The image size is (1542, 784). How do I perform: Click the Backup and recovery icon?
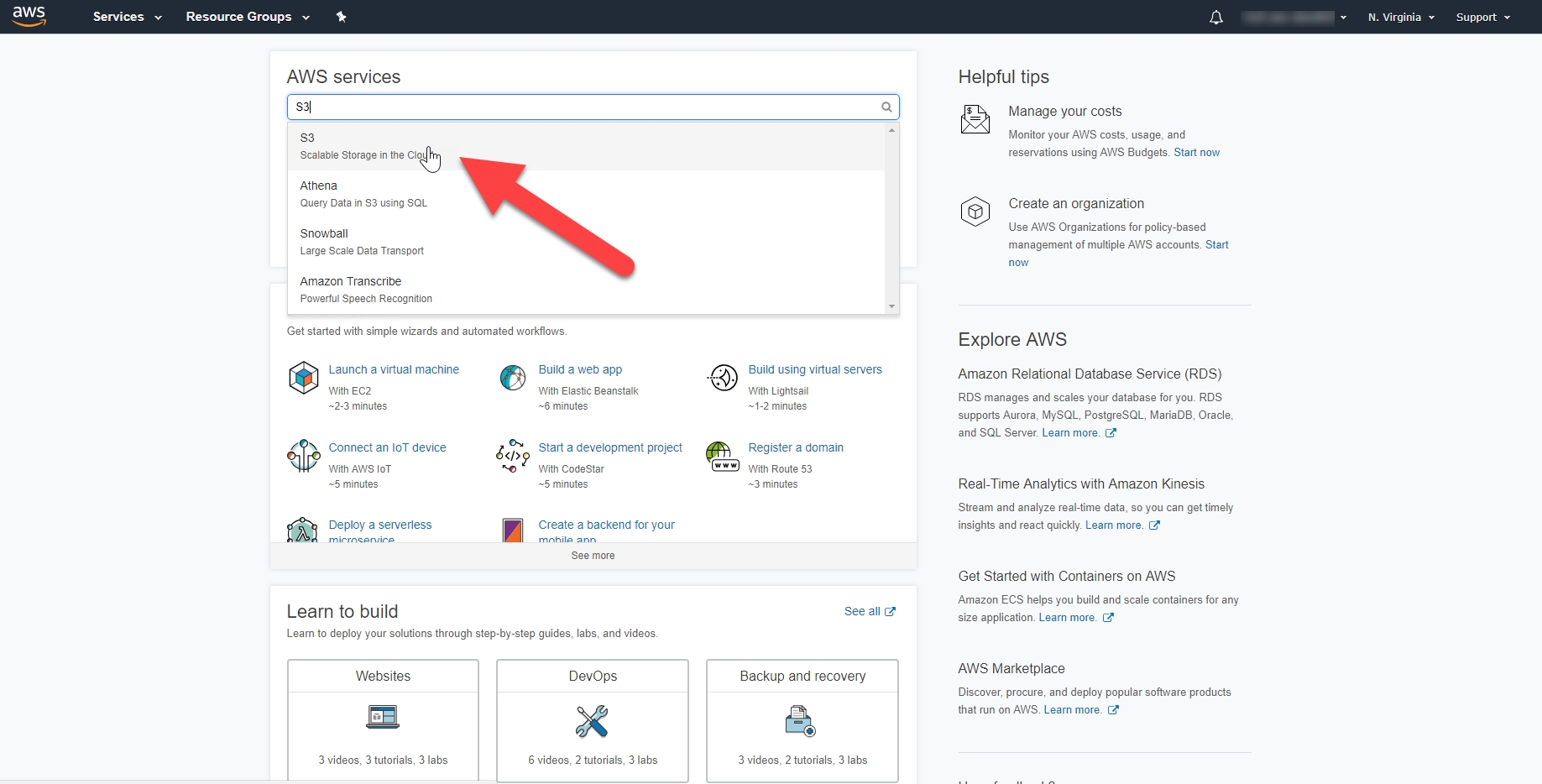pyautogui.click(x=801, y=721)
